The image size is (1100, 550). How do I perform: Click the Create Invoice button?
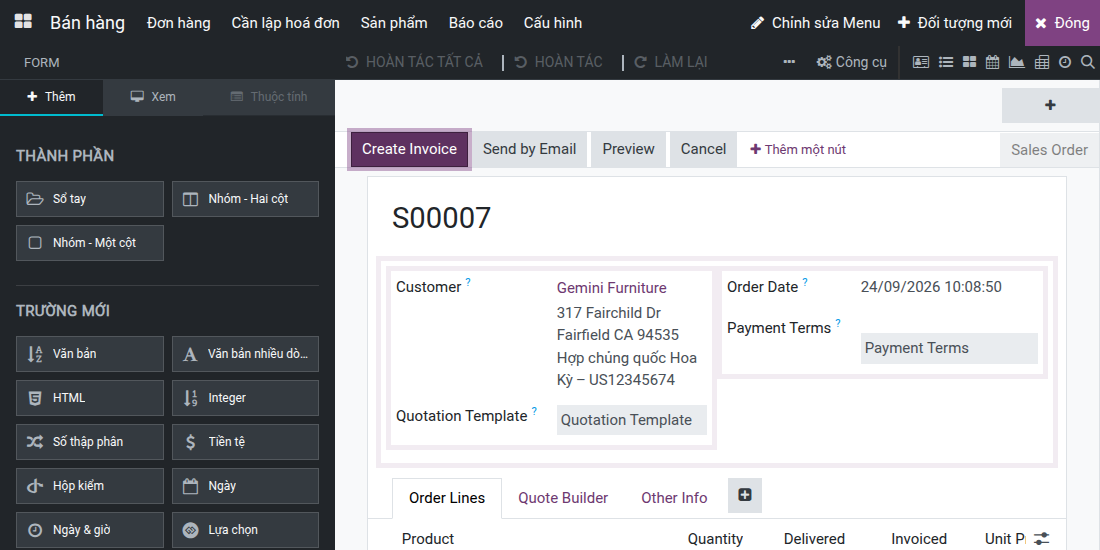pos(410,149)
